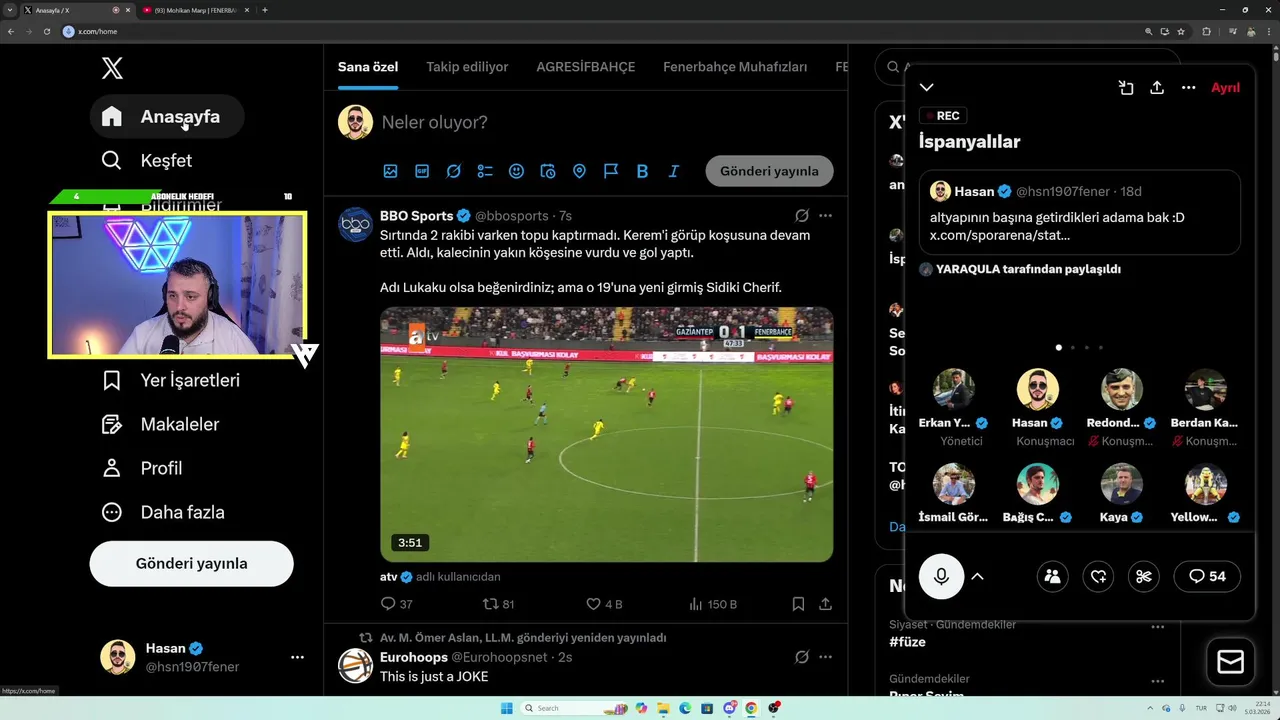Image resolution: width=1280 pixels, height=720 pixels.
Task: Open Space more options dots
Action: tap(1188, 88)
